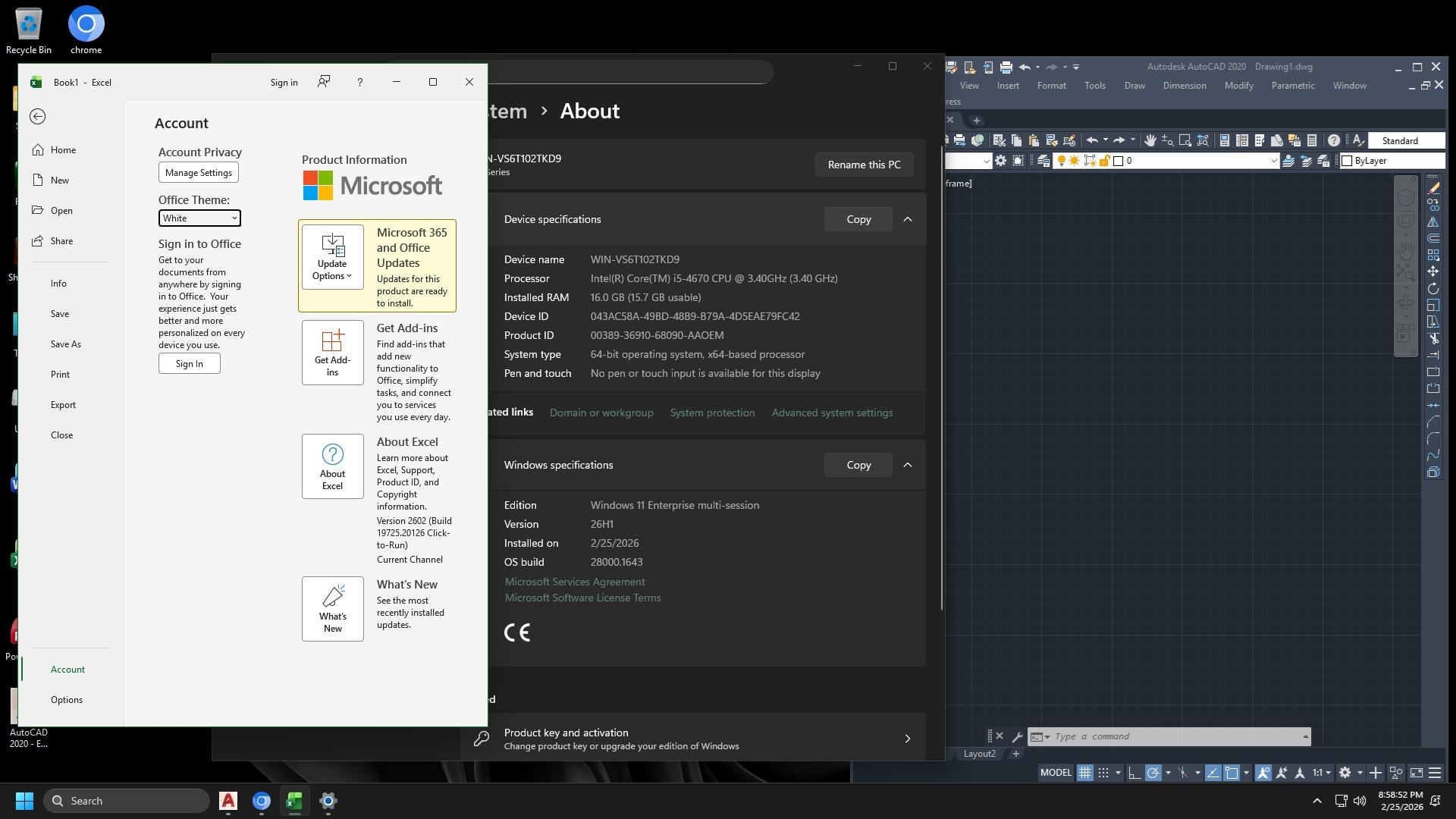Click the Windows taskbar Search box
The width and height of the screenshot is (1456, 819).
pyautogui.click(x=127, y=801)
